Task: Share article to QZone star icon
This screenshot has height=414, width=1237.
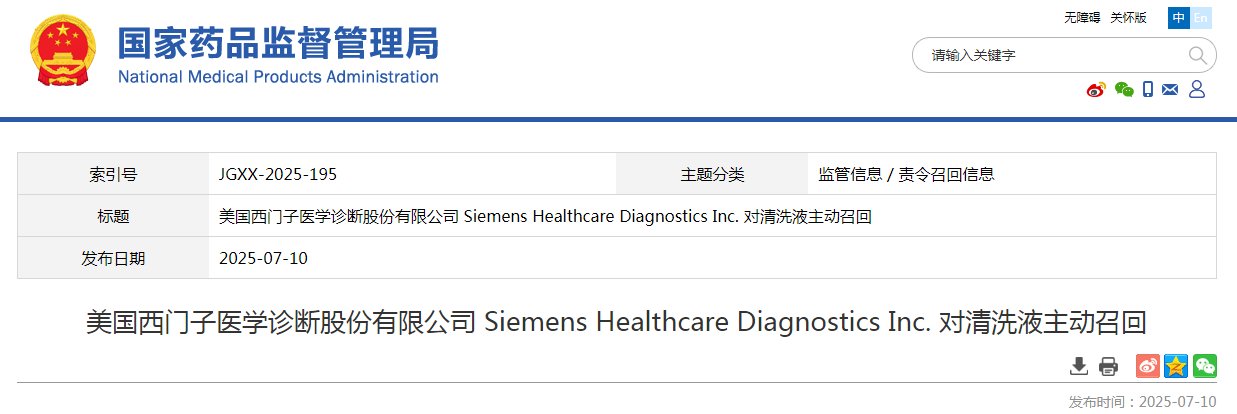Action: coord(1177,366)
